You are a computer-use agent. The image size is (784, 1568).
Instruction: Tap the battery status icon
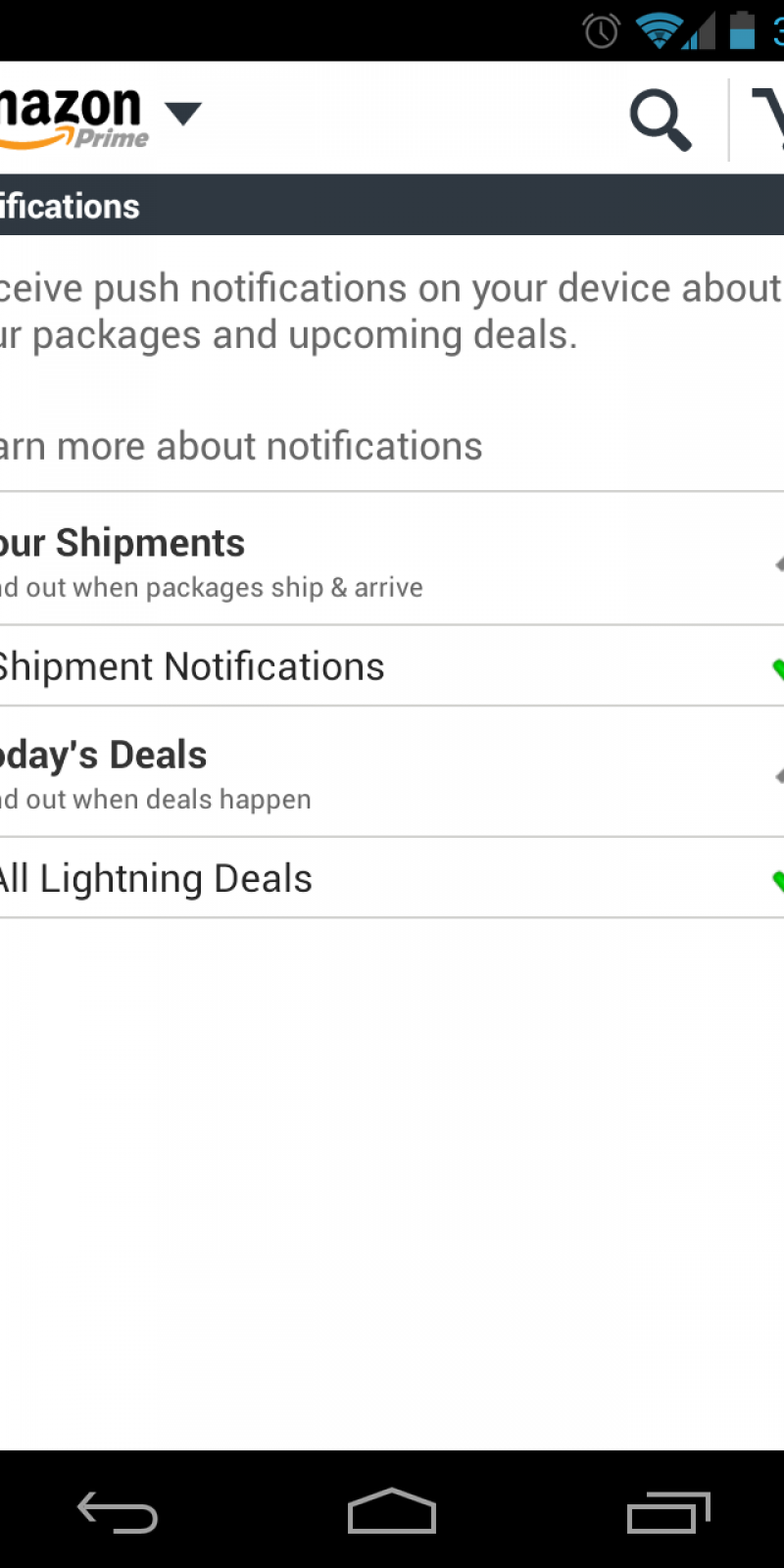click(742, 31)
